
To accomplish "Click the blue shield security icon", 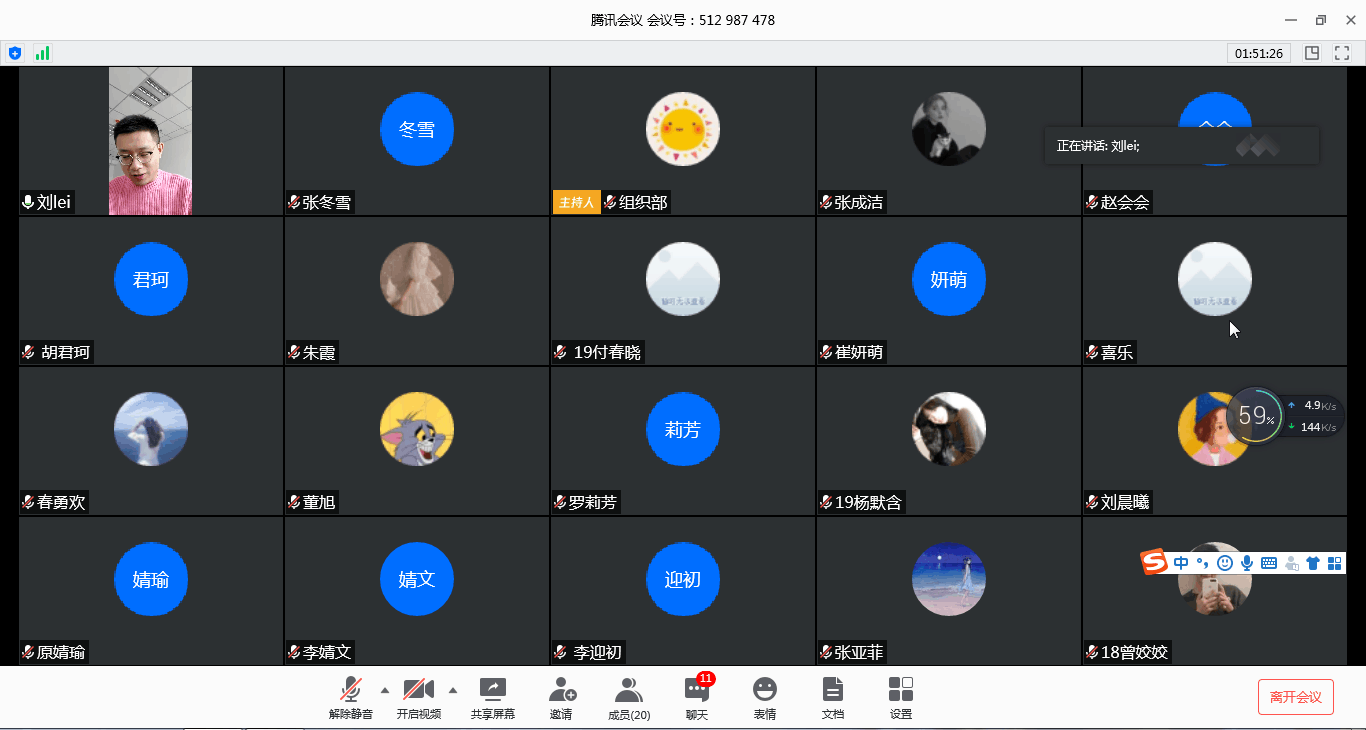I will click(x=15, y=54).
